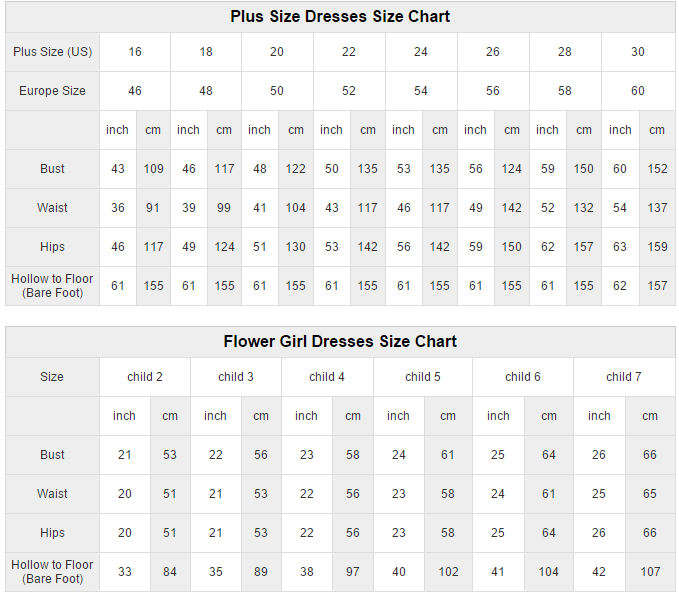The width and height of the screenshot is (679, 597).
Task: Click flower girl Hollow to Floor label
Action: point(52,572)
